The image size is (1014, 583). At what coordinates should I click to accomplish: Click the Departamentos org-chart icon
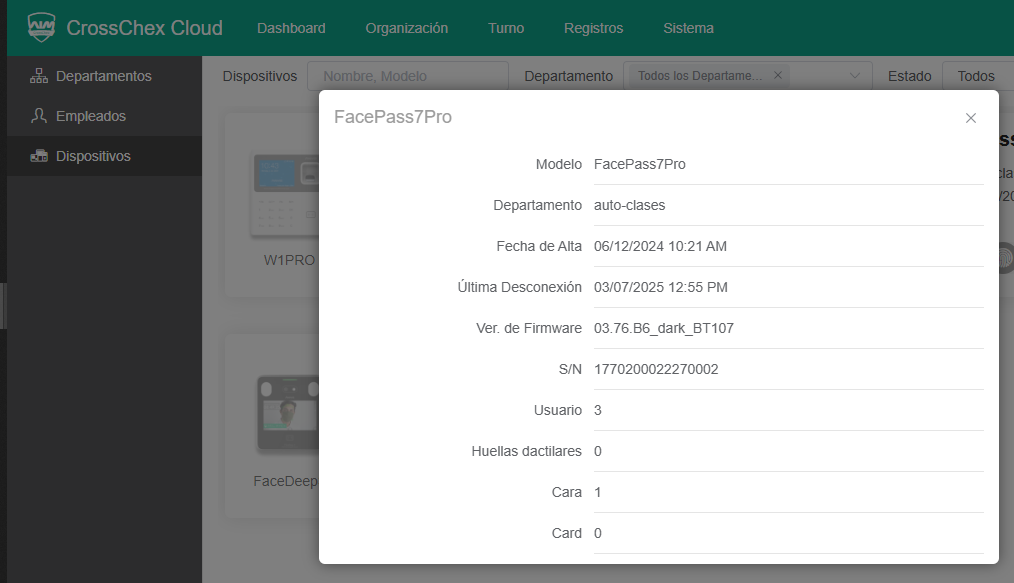[x=39, y=76]
